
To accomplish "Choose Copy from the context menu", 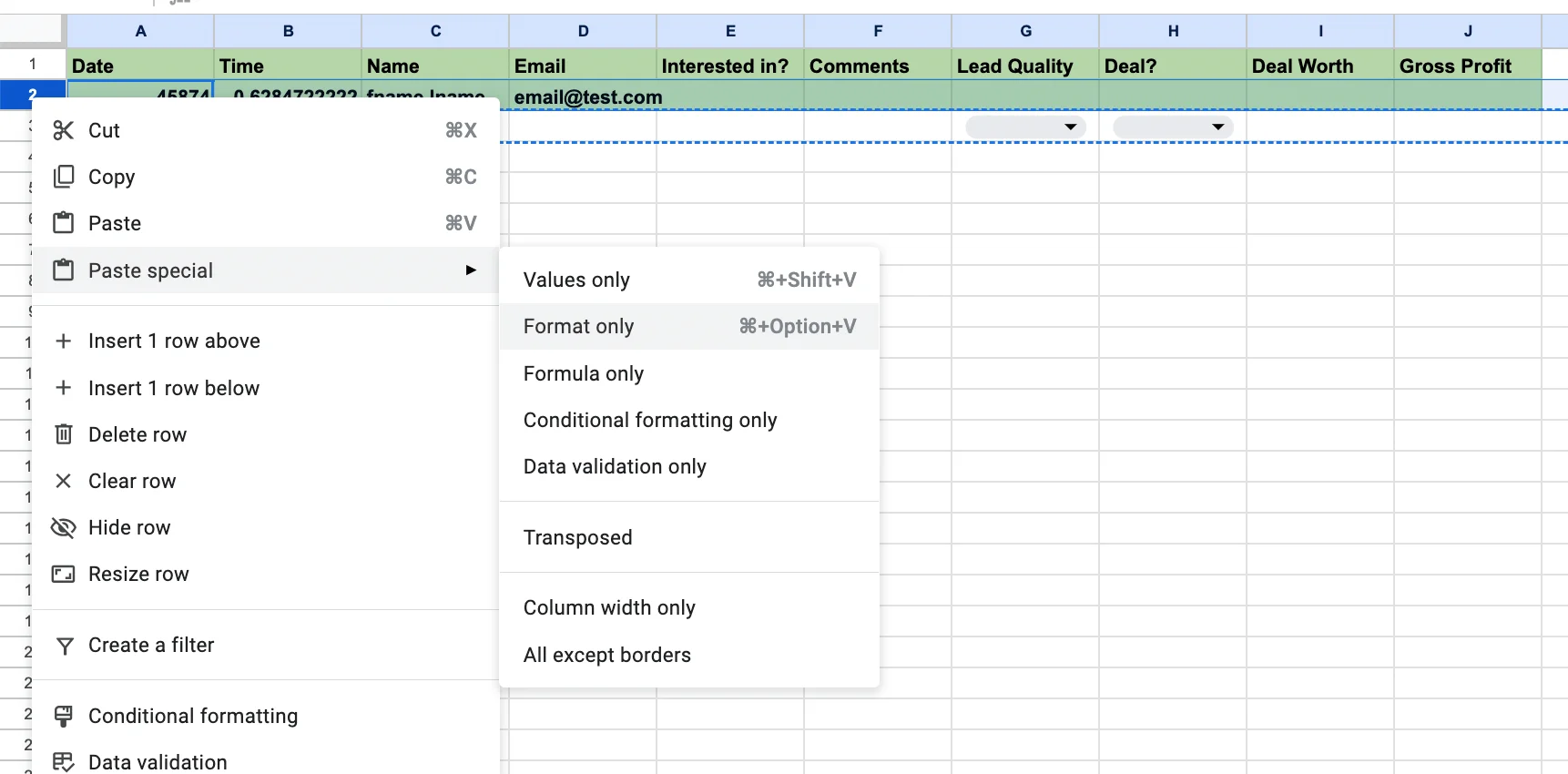I will point(266,177).
